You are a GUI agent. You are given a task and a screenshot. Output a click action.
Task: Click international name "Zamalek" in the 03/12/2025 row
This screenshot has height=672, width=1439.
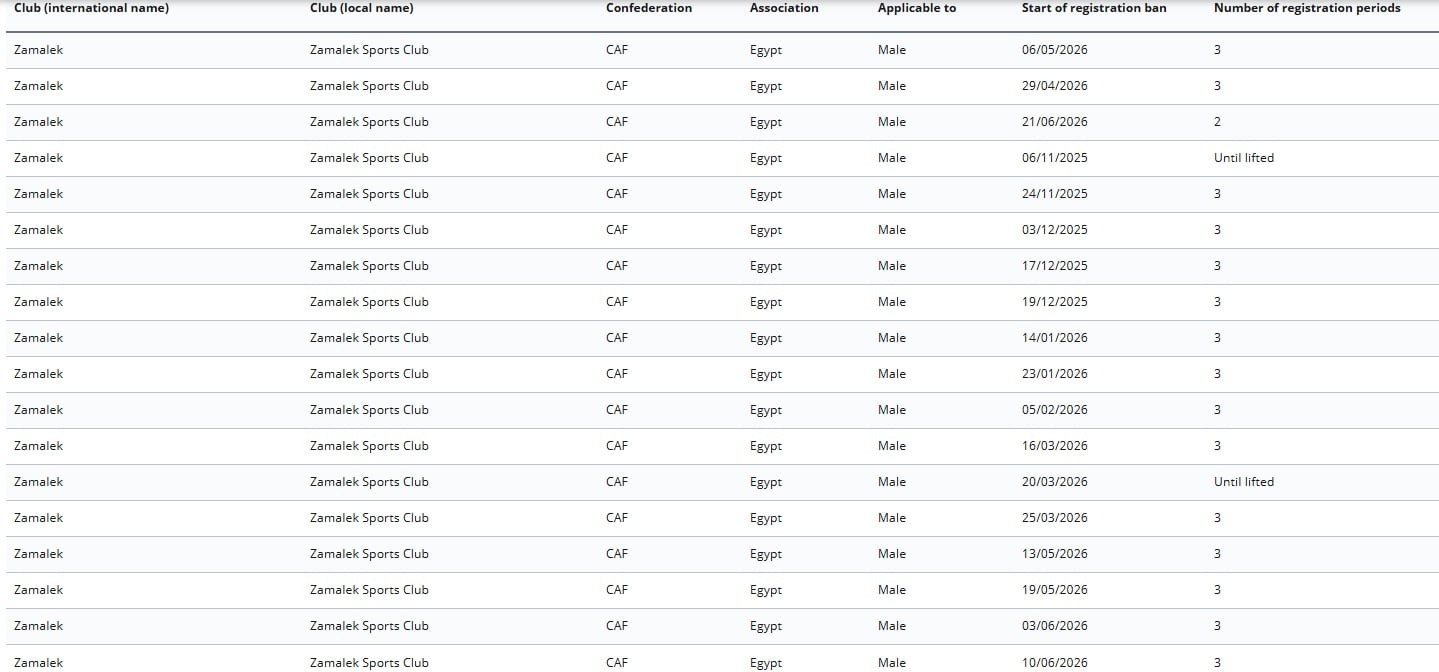coord(38,230)
